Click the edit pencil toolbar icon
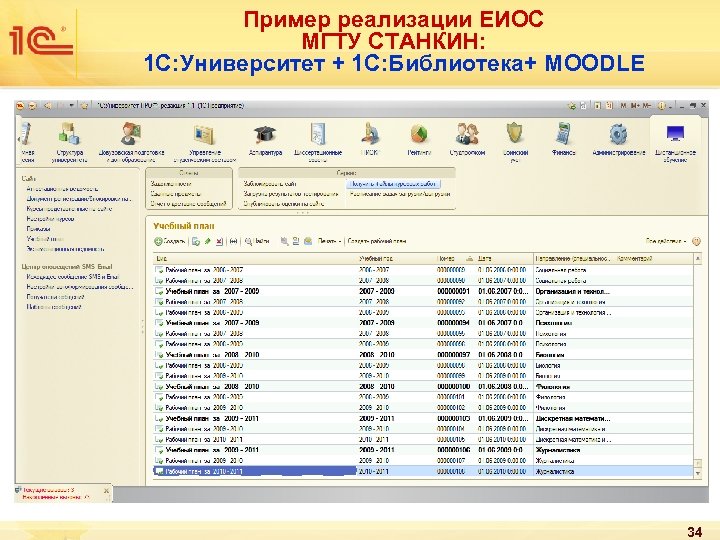 [208, 241]
